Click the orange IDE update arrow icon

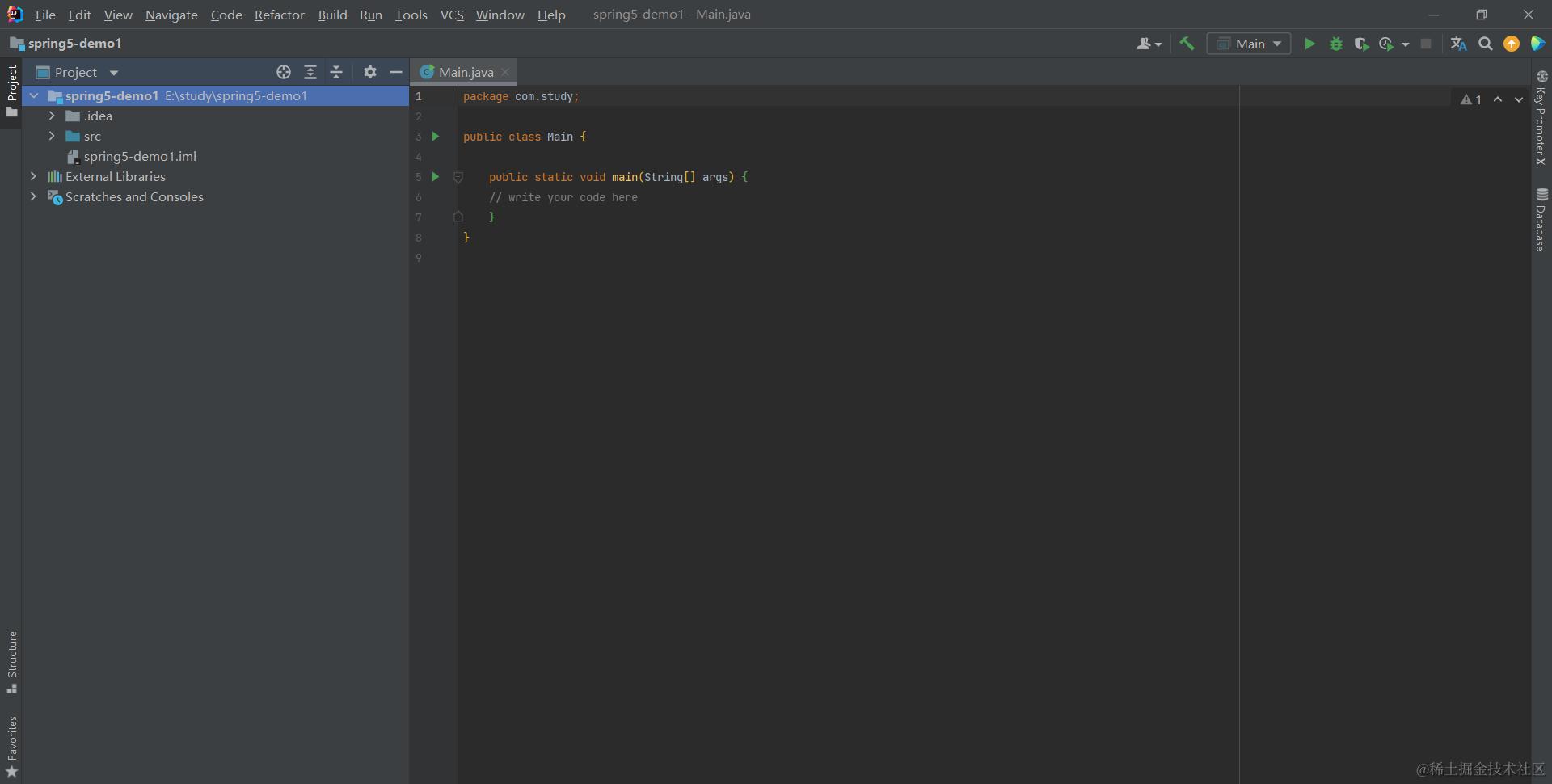point(1512,44)
